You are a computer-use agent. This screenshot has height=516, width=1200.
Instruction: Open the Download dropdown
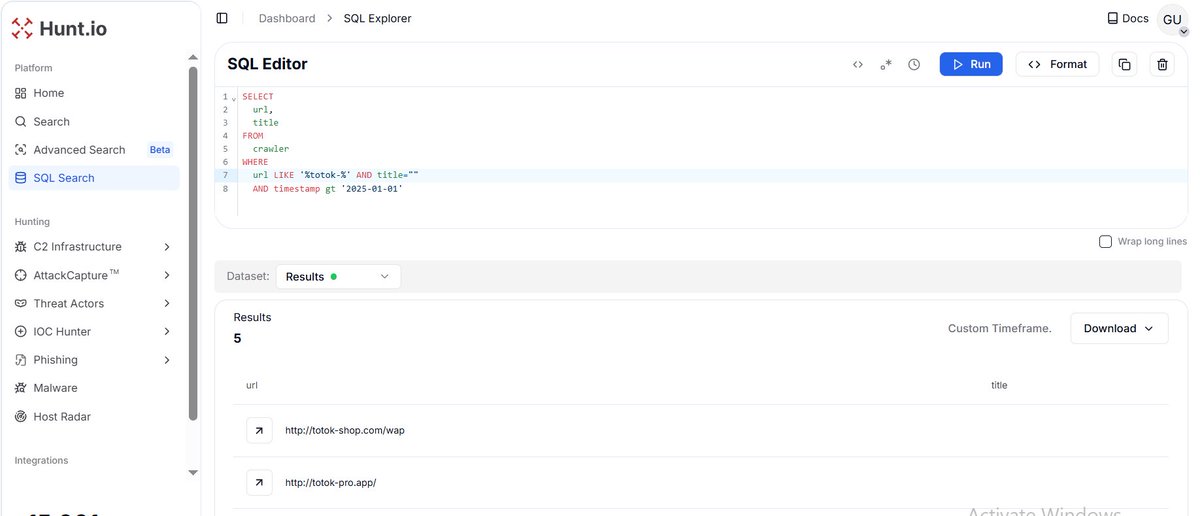1119,328
